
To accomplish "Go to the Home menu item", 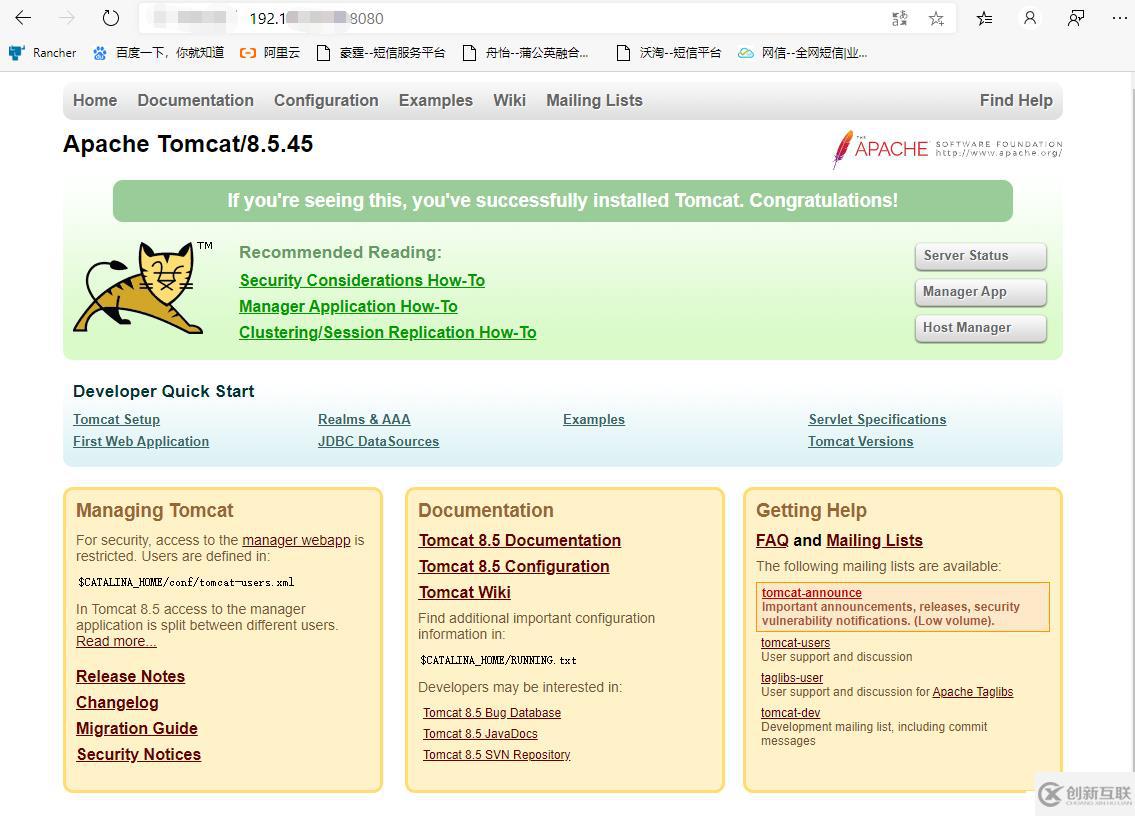I will click(94, 100).
